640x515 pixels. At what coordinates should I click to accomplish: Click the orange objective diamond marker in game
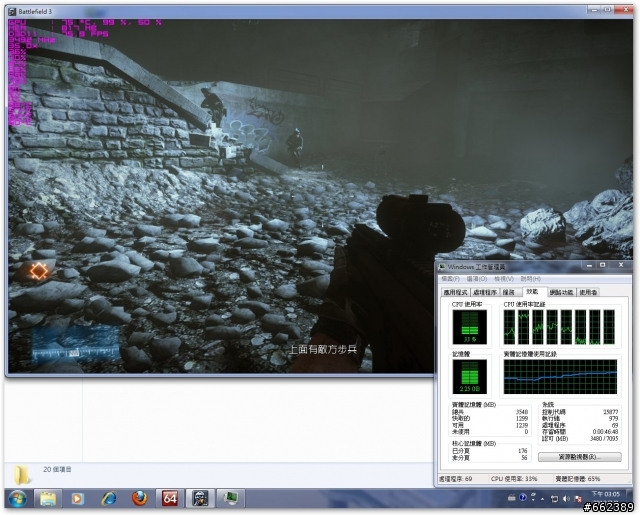(x=38, y=271)
